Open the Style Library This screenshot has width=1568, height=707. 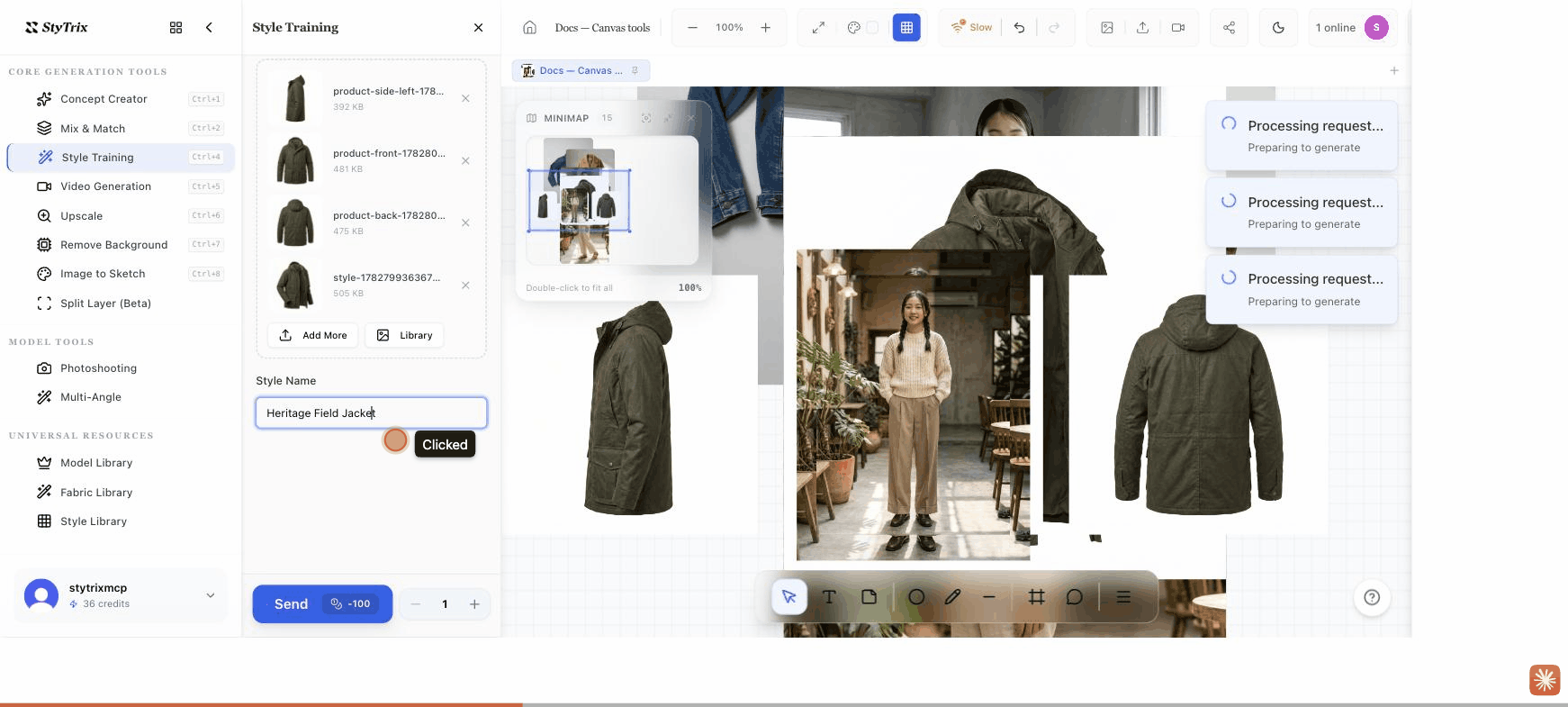pos(121,521)
